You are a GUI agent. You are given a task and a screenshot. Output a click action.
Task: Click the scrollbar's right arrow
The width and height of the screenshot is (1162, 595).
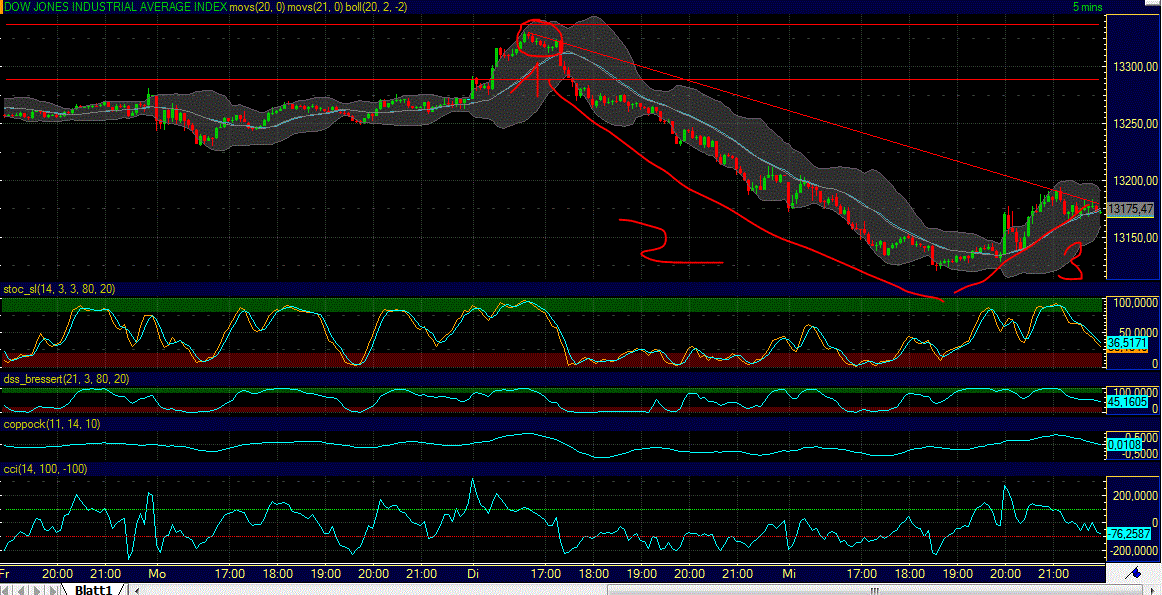coord(1152,590)
